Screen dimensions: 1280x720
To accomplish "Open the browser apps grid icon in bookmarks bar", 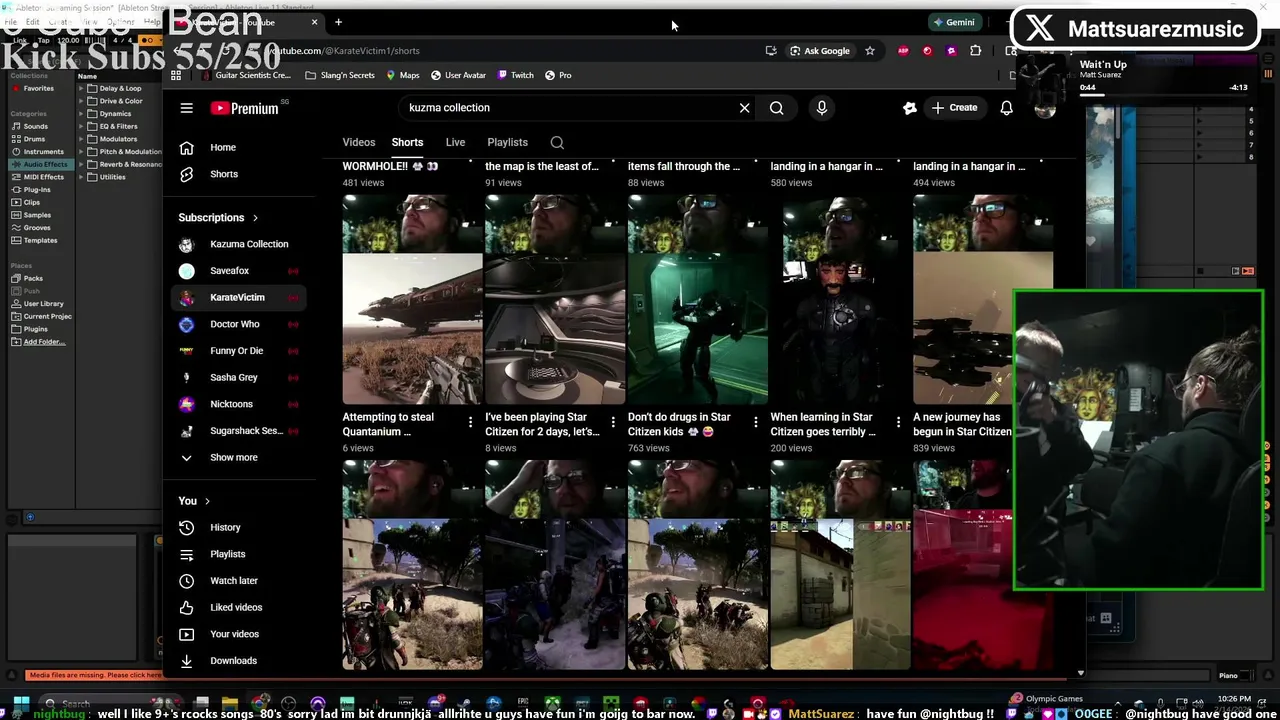I will tap(176, 75).
